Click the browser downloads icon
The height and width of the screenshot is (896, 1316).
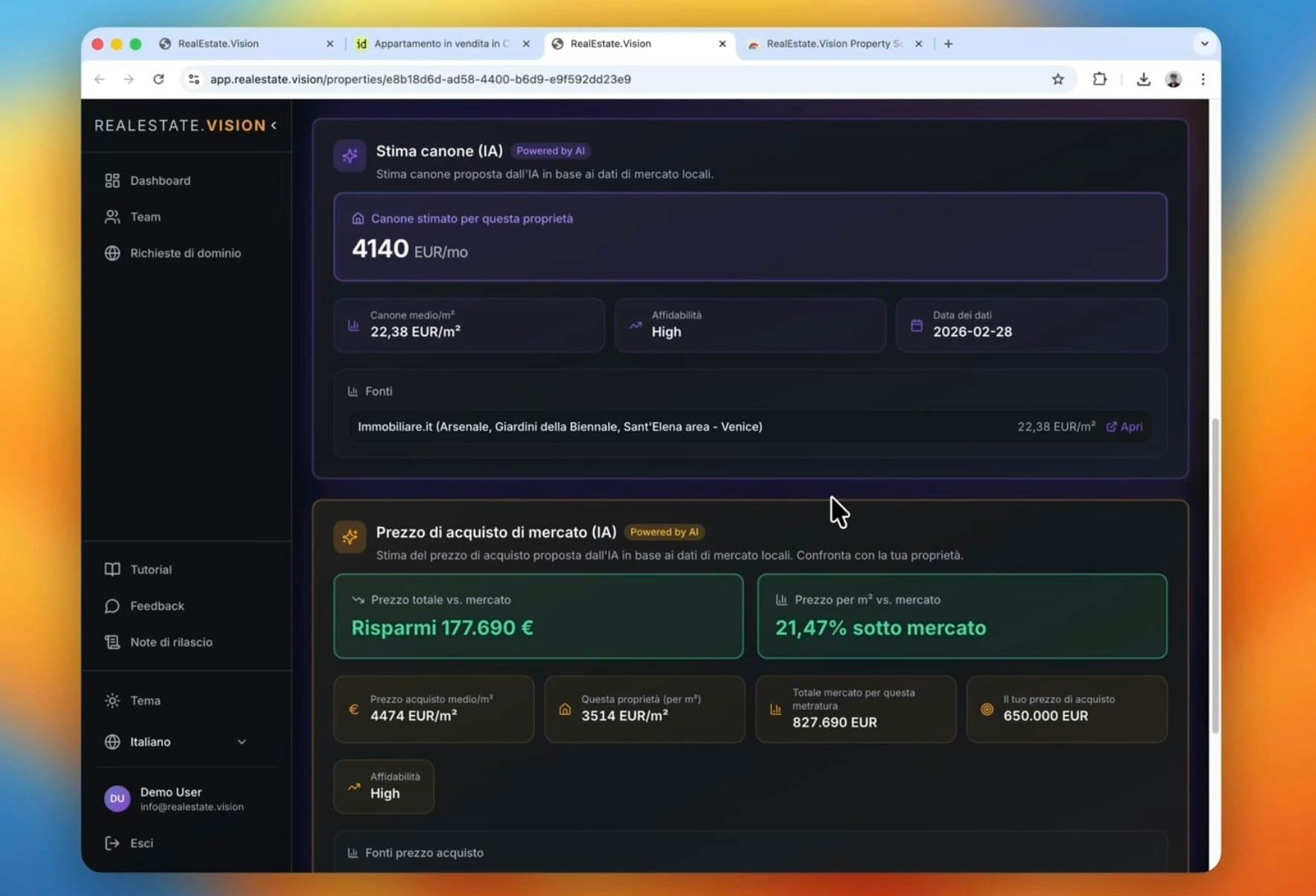pyautogui.click(x=1143, y=79)
